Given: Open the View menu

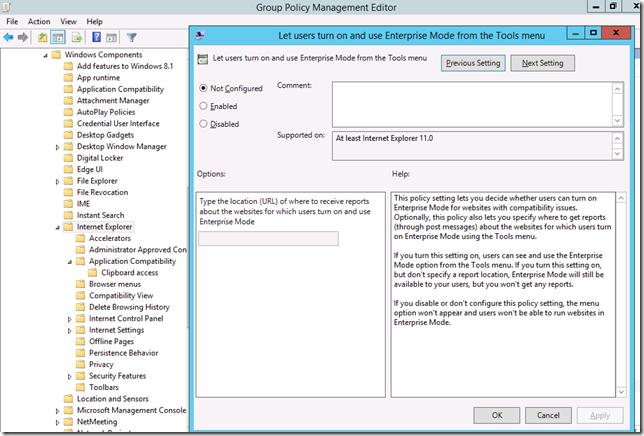Looking at the screenshot, I should tap(68, 21).
